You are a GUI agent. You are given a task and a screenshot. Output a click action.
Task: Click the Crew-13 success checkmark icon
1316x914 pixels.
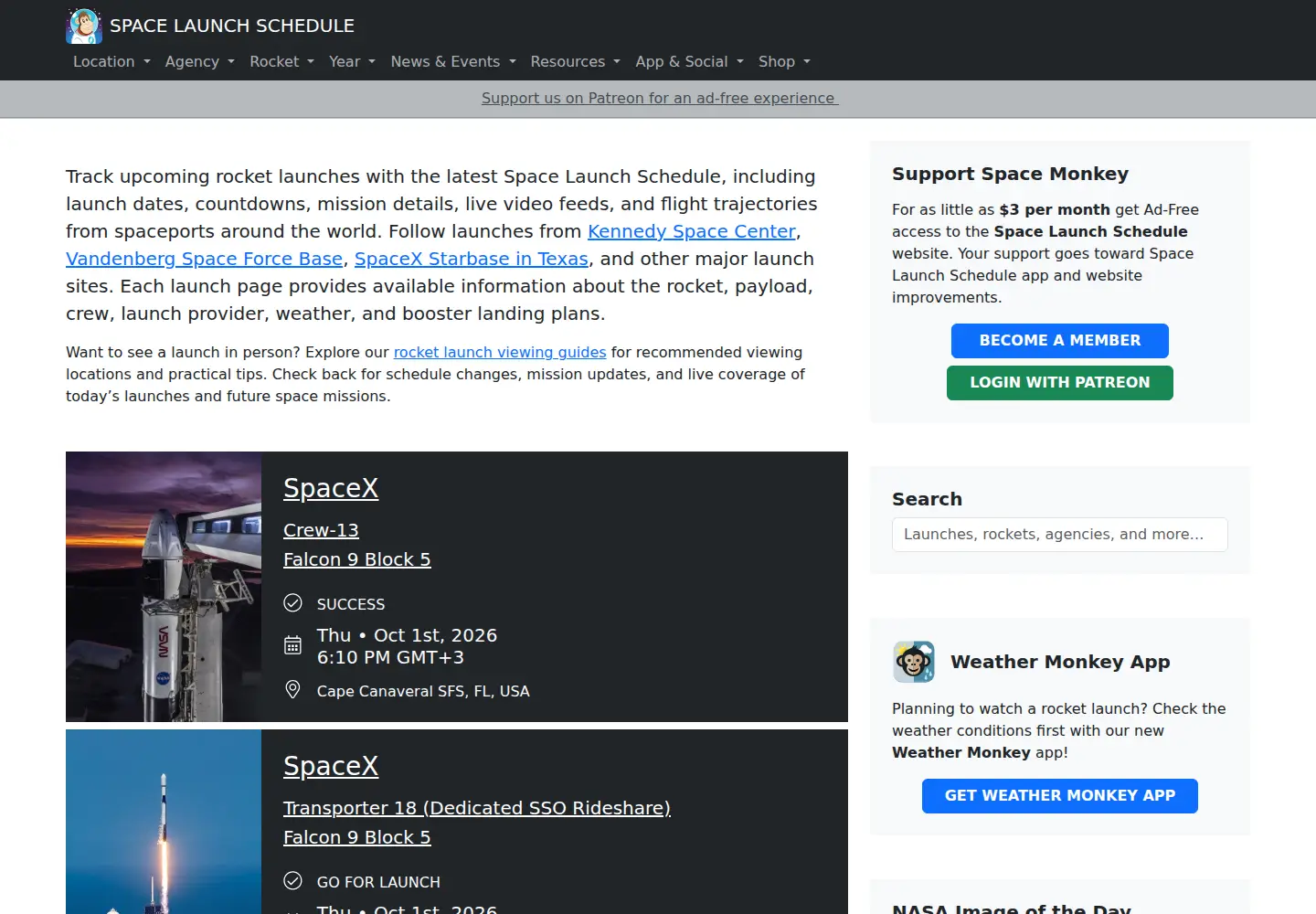click(x=292, y=603)
